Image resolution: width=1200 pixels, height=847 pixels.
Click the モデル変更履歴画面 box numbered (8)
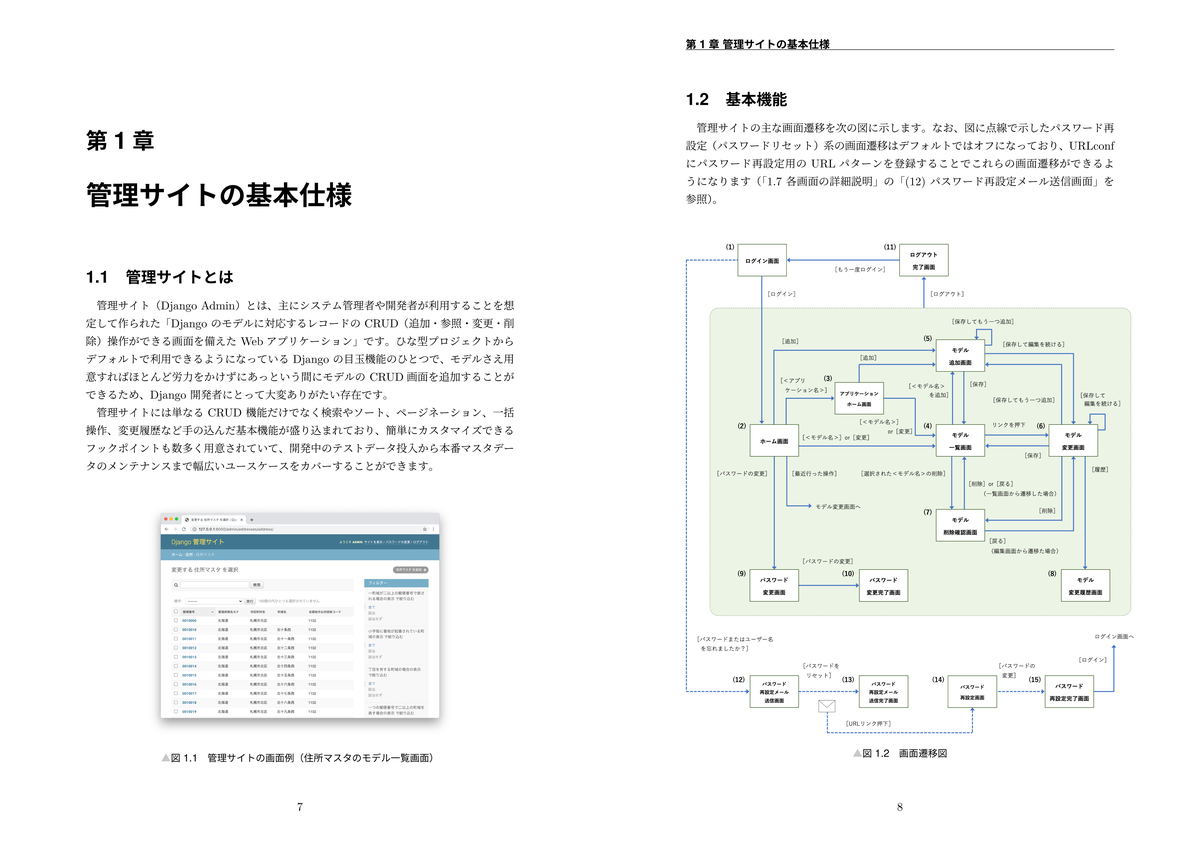(x=1085, y=586)
